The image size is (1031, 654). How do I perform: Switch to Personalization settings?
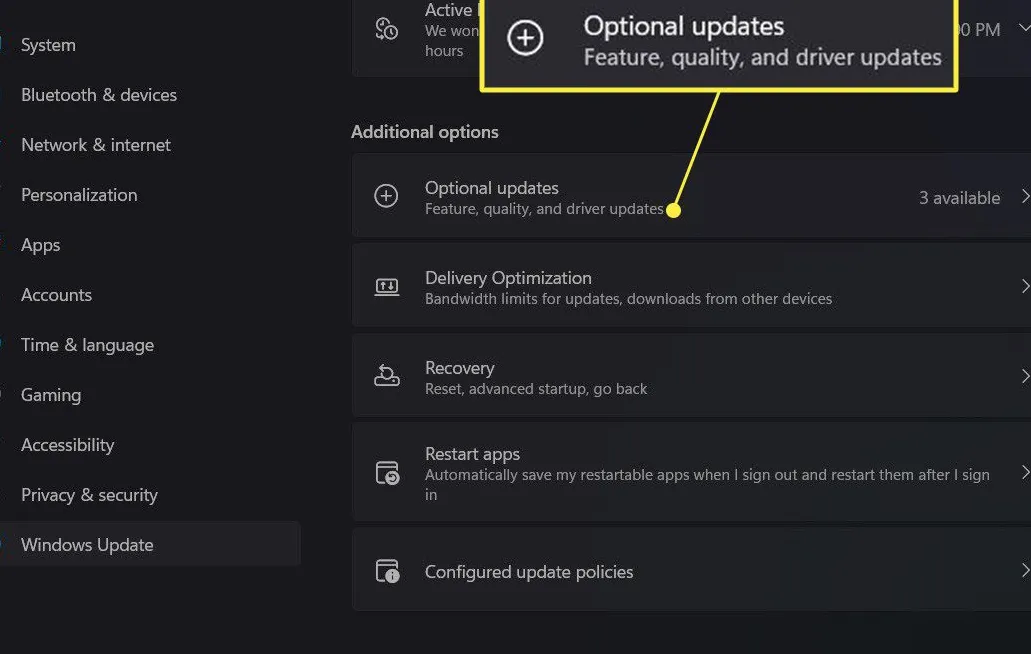click(79, 194)
